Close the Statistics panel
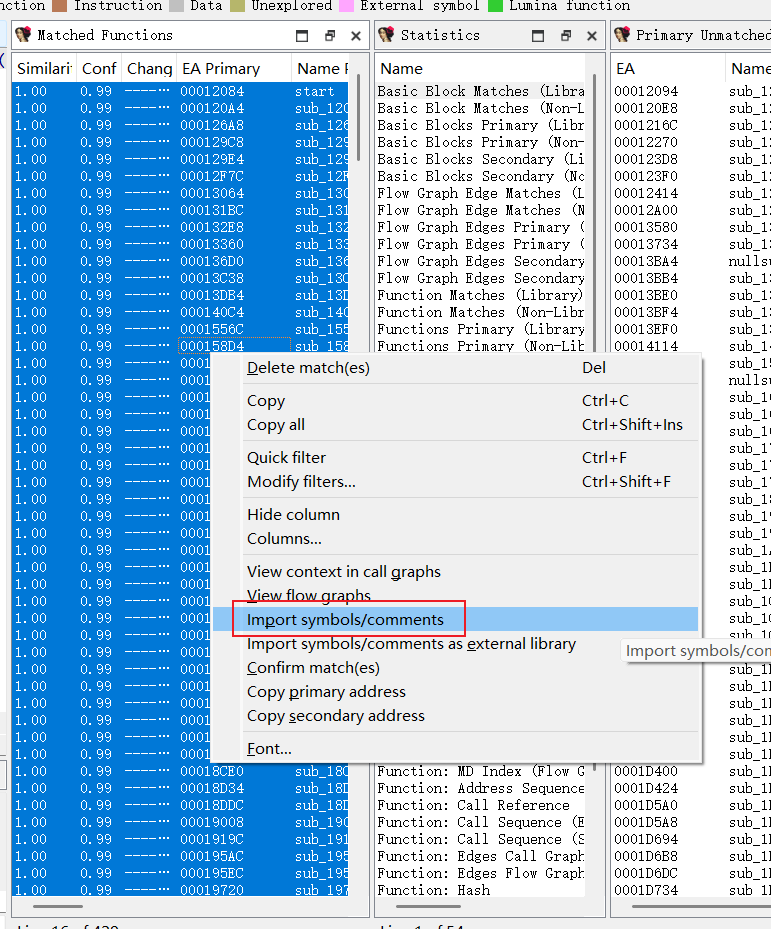This screenshot has width=771, height=929. point(591,36)
